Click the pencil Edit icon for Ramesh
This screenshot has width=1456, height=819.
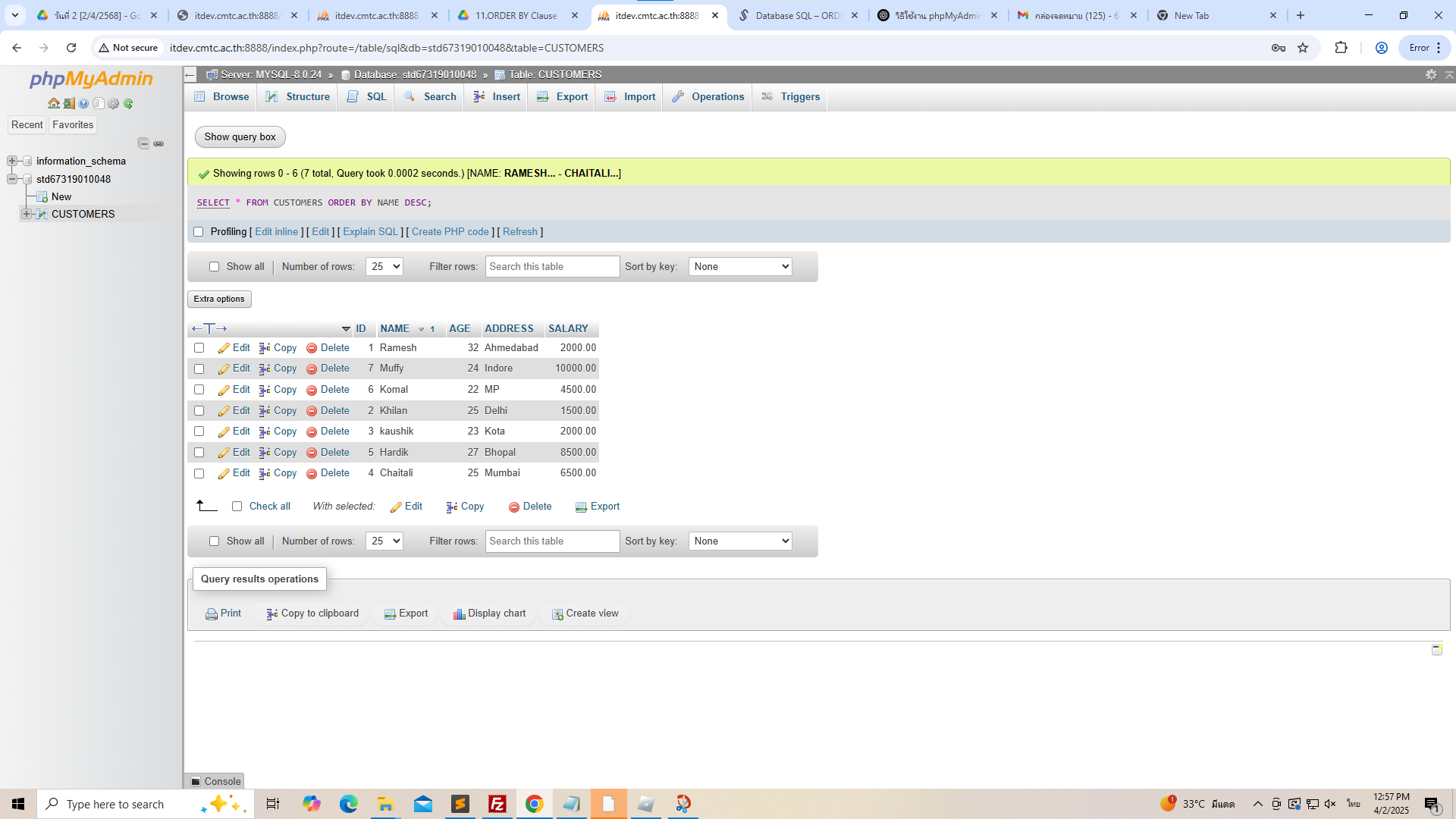(x=224, y=348)
